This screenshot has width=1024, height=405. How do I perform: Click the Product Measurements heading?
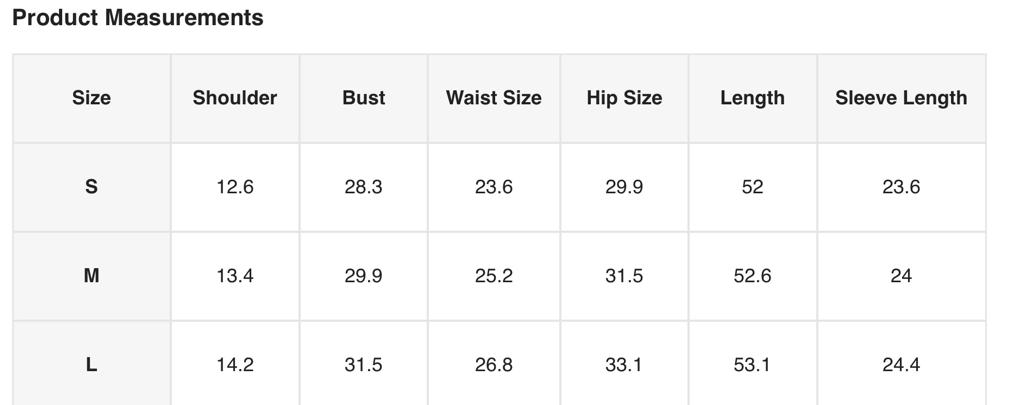138,18
